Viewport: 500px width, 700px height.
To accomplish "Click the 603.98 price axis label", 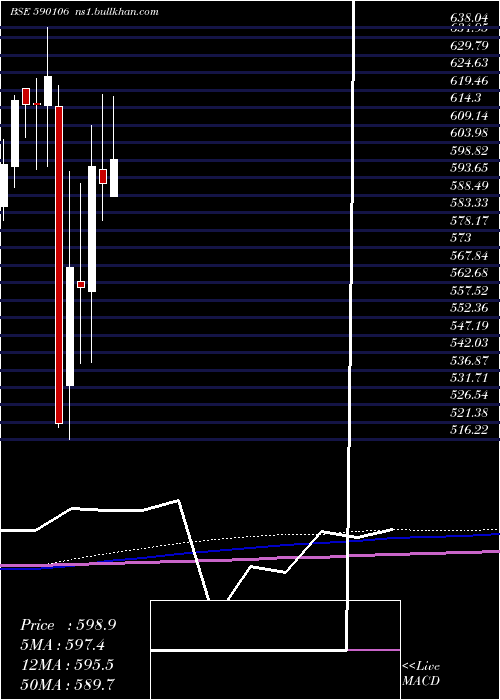I will pos(469,133).
